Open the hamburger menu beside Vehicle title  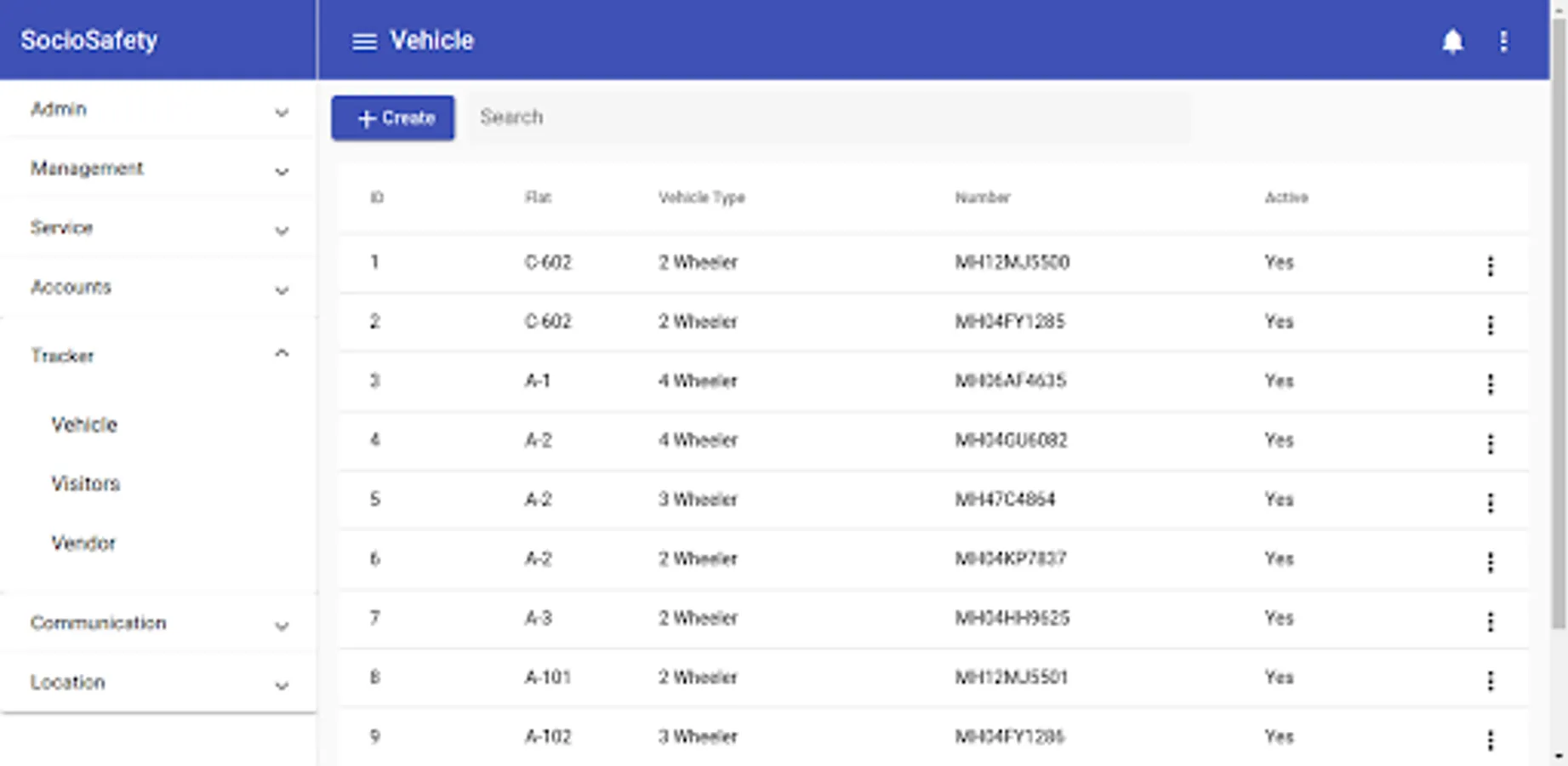click(364, 41)
